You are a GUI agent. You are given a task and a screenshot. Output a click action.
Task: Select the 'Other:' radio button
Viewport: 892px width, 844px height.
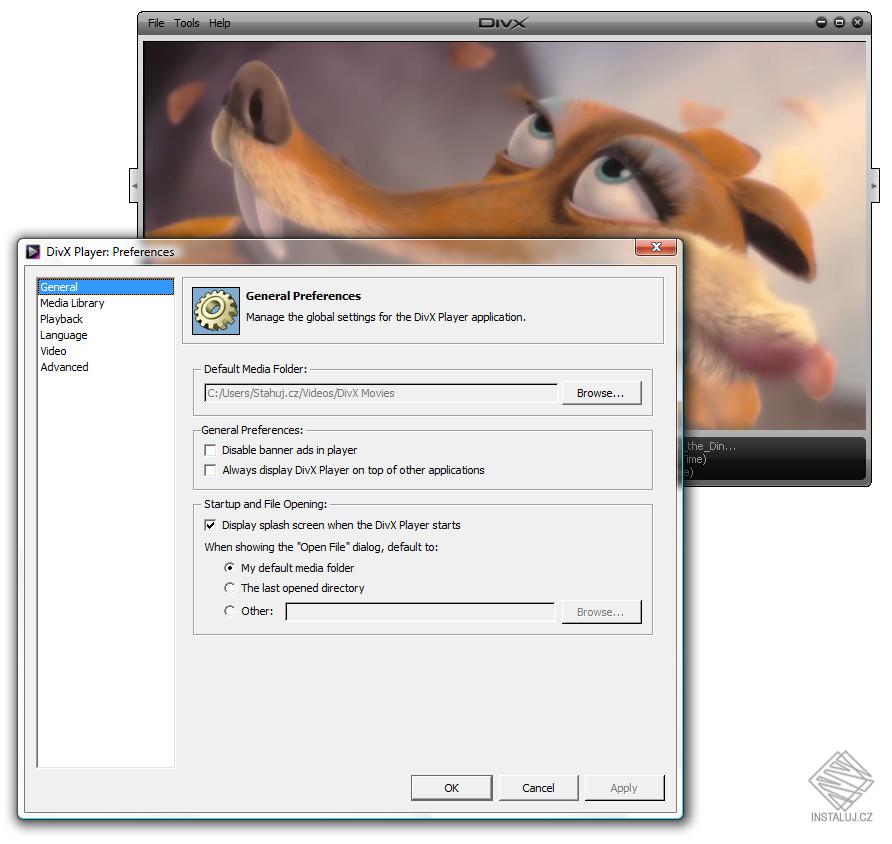coord(229,611)
